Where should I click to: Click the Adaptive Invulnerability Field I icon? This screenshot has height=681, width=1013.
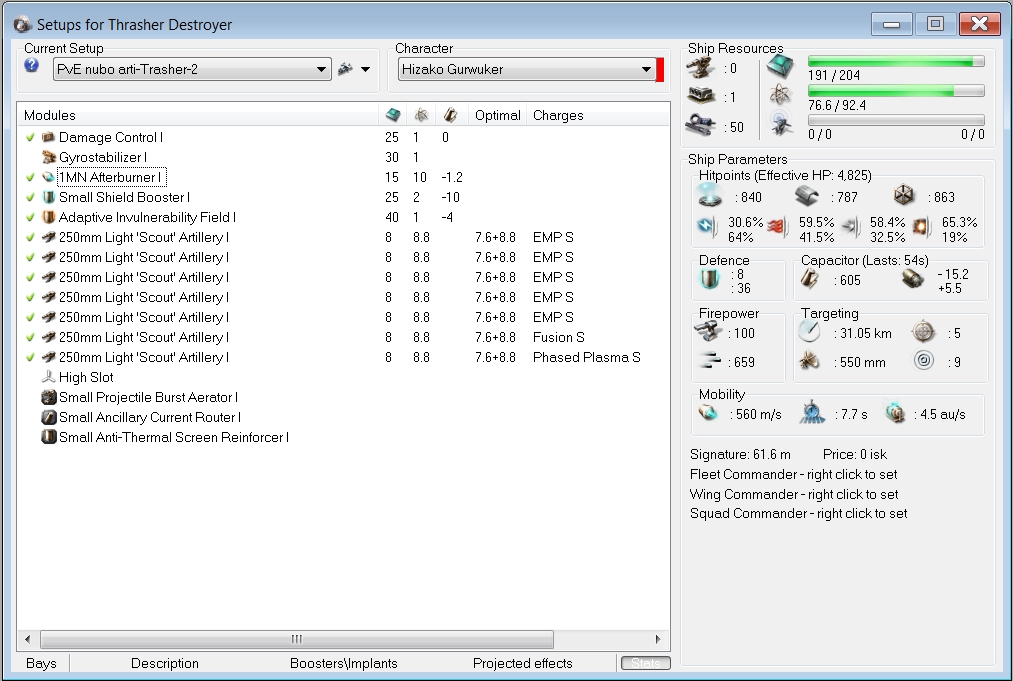[x=48, y=217]
